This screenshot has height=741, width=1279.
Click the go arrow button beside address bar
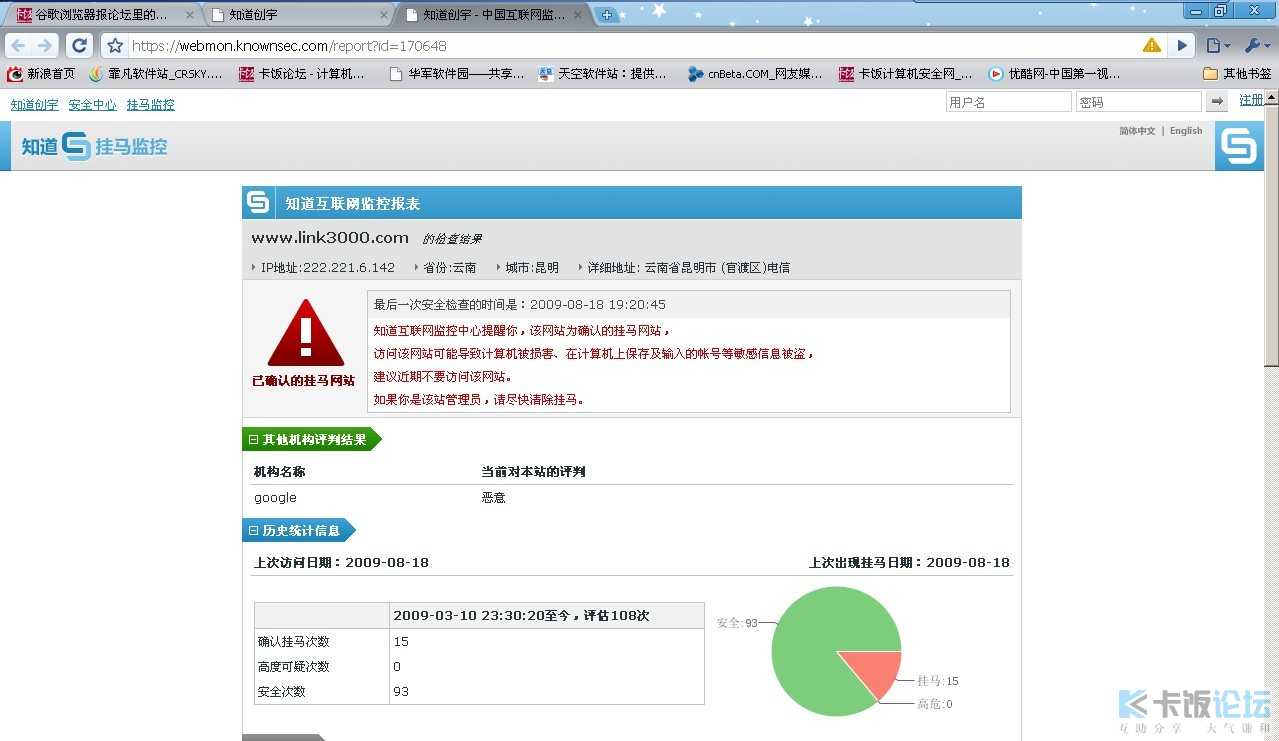coord(1182,46)
